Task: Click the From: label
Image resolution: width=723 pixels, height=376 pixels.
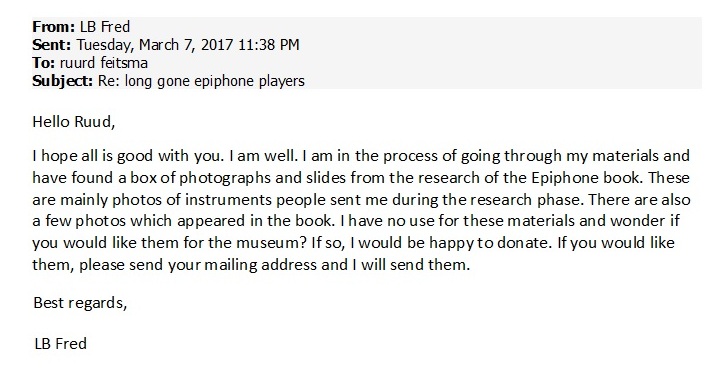Action: (53, 27)
